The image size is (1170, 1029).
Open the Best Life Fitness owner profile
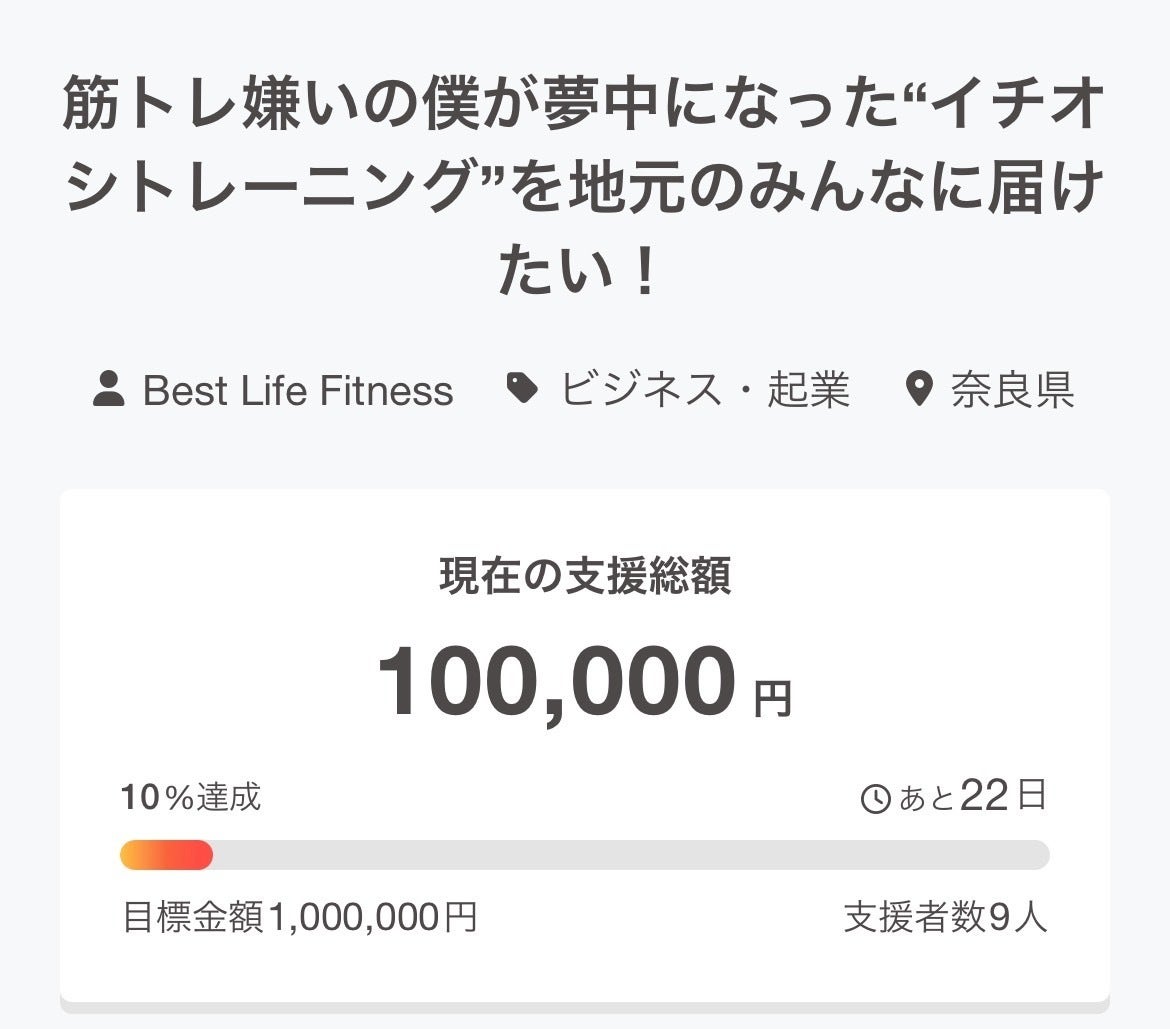coord(297,390)
